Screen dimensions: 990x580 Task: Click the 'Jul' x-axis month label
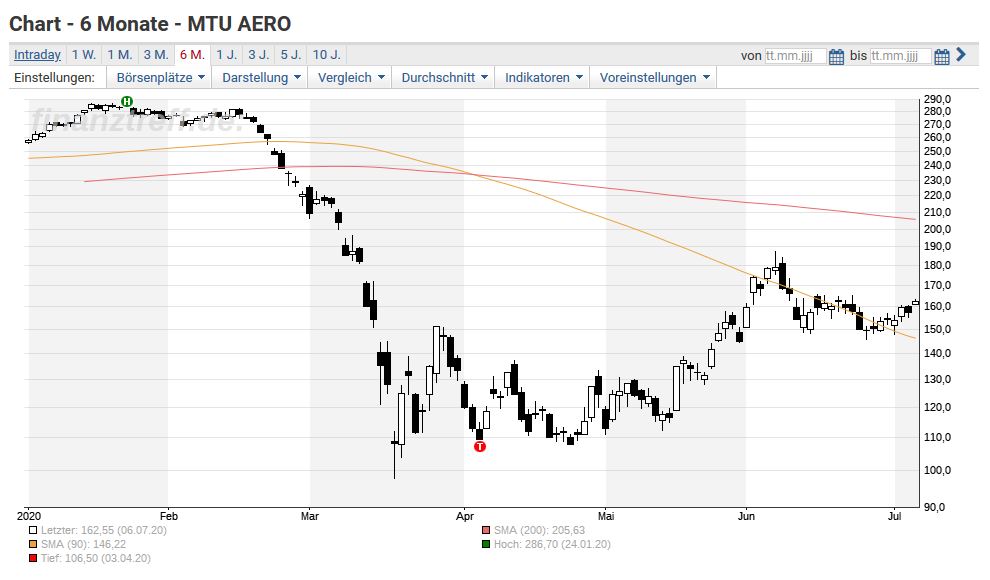(894, 516)
